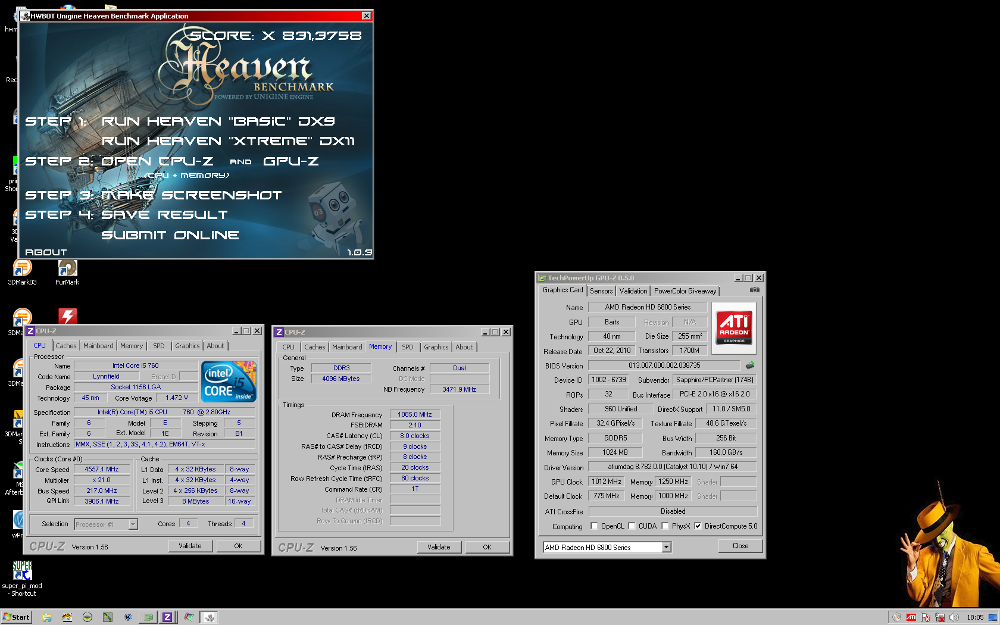Switch to the SPD tab in left CPU-Z

pos(159,346)
